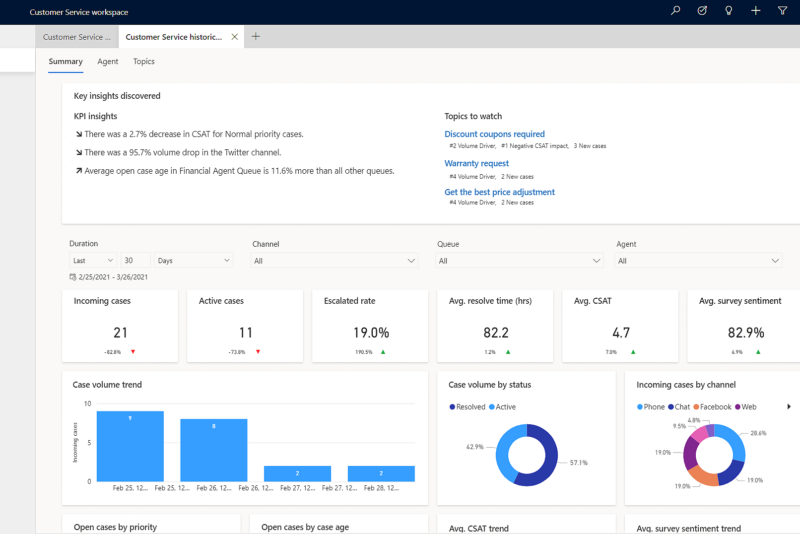Switch to the Customer Service session tab
The height and width of the screenshot is (534, 800).
coord(77,37)
